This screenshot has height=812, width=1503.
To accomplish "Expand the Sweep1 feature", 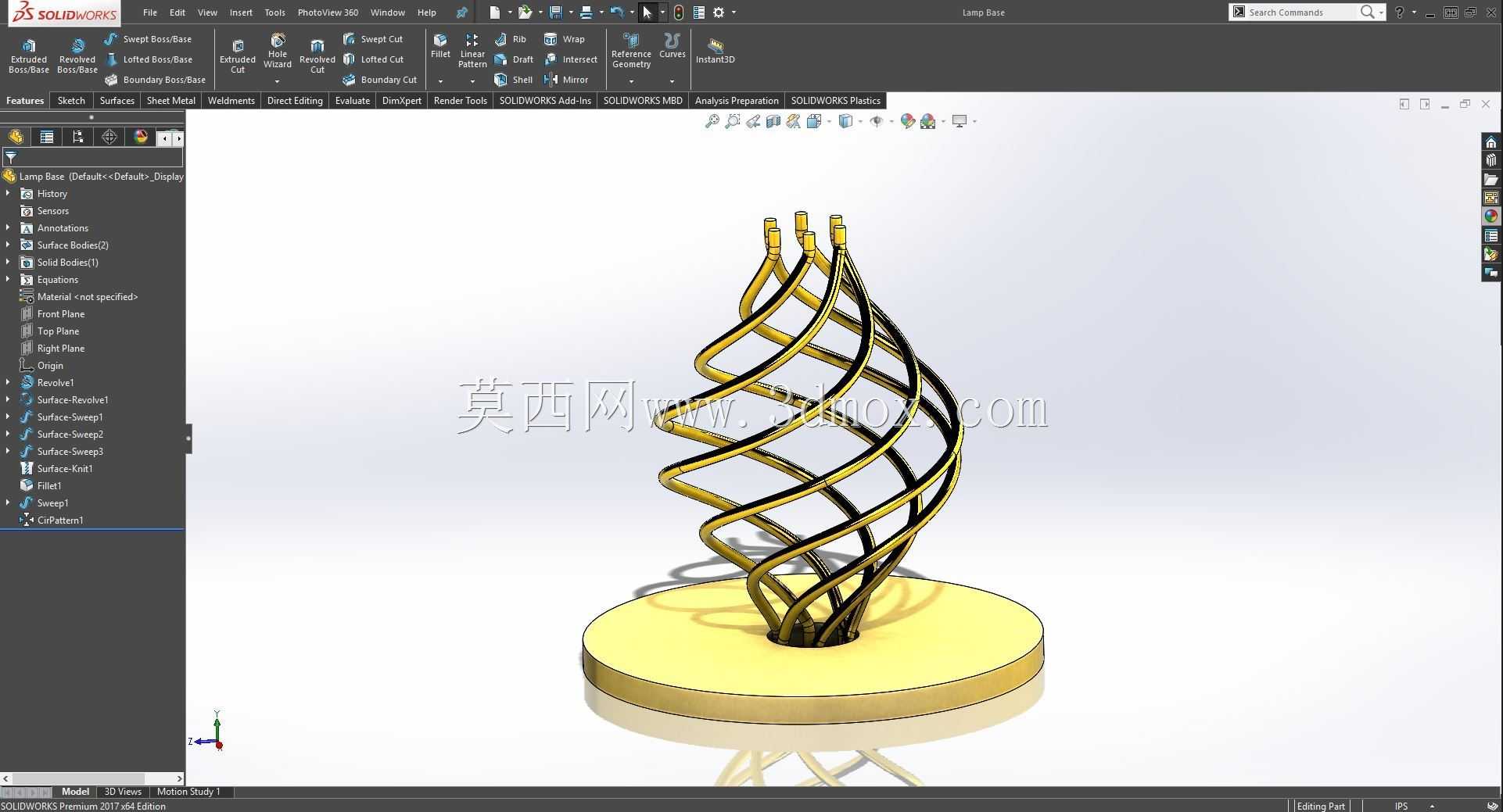I will 8,503.
